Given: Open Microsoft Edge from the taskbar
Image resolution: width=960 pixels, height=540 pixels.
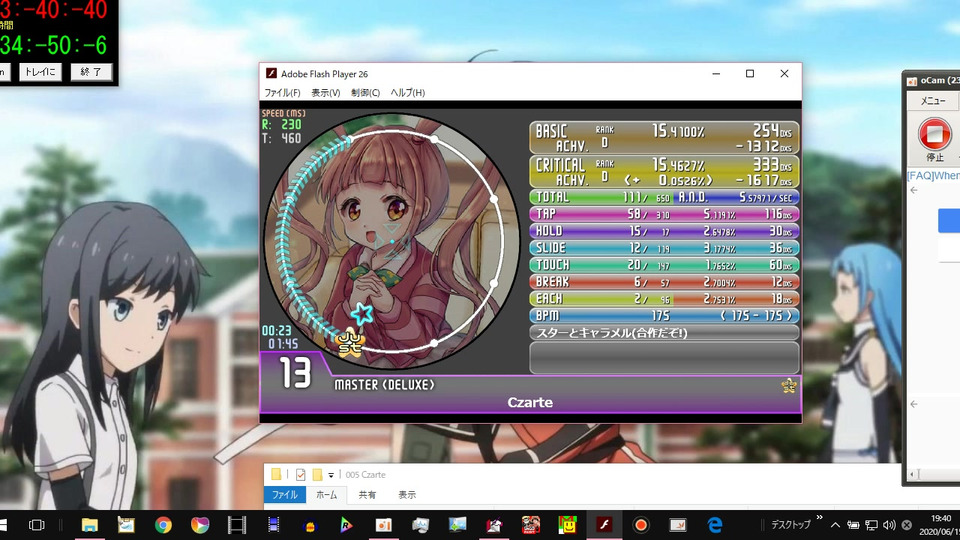Looking at the screenshot, I should 714,525.
